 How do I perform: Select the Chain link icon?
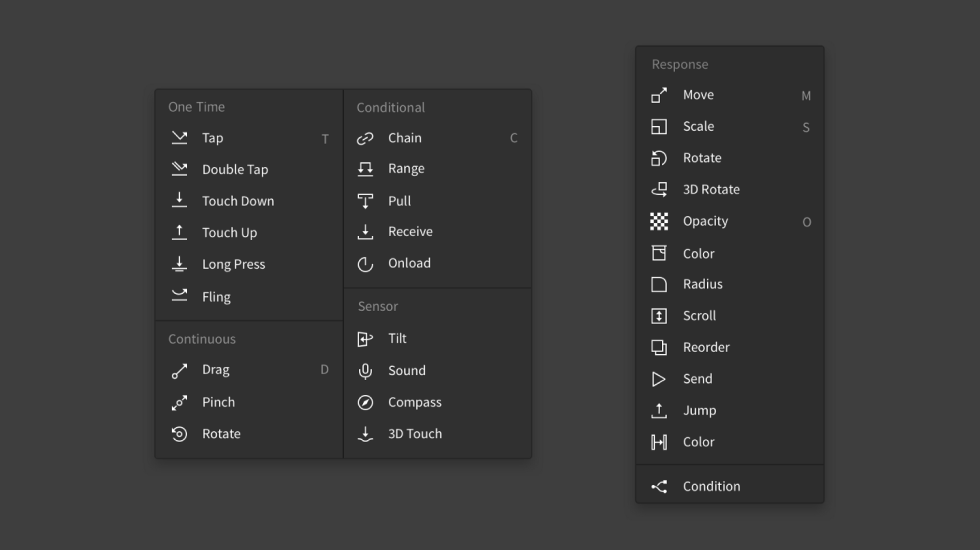click(365, 138)
